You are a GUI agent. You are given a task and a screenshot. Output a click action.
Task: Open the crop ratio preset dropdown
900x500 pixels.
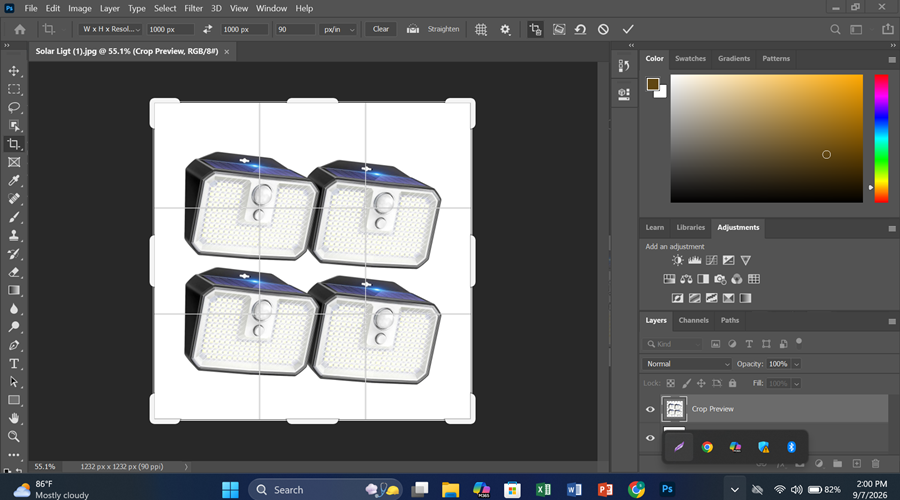pos(110,29)
